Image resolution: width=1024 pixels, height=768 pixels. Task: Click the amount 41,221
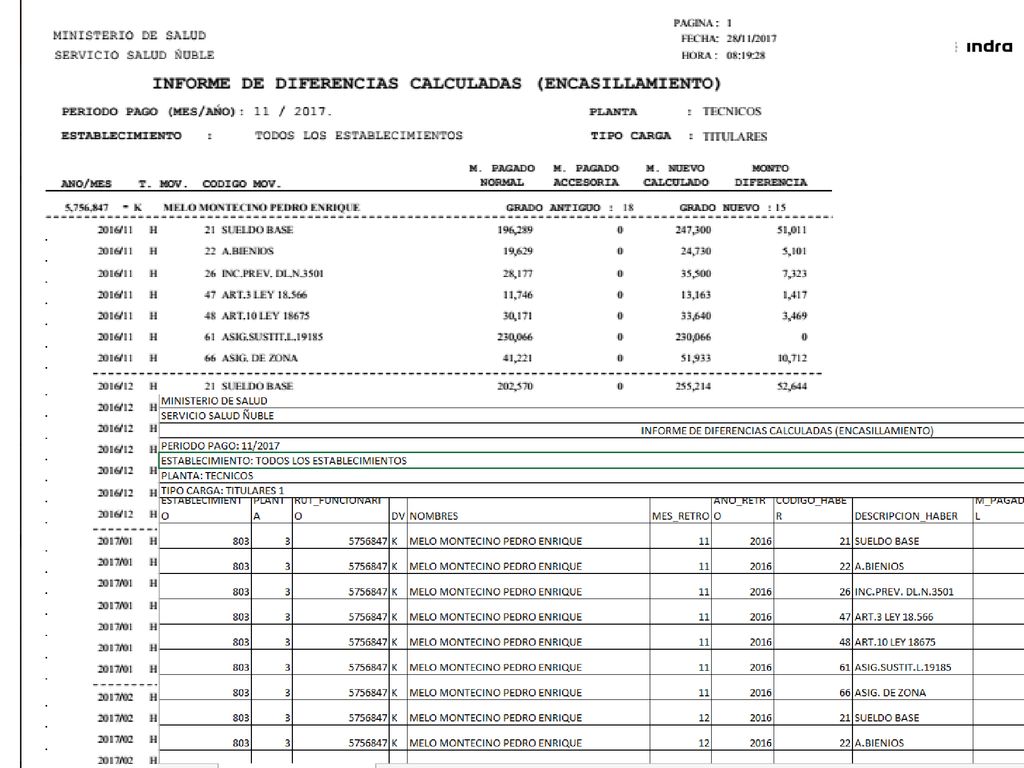518,358
